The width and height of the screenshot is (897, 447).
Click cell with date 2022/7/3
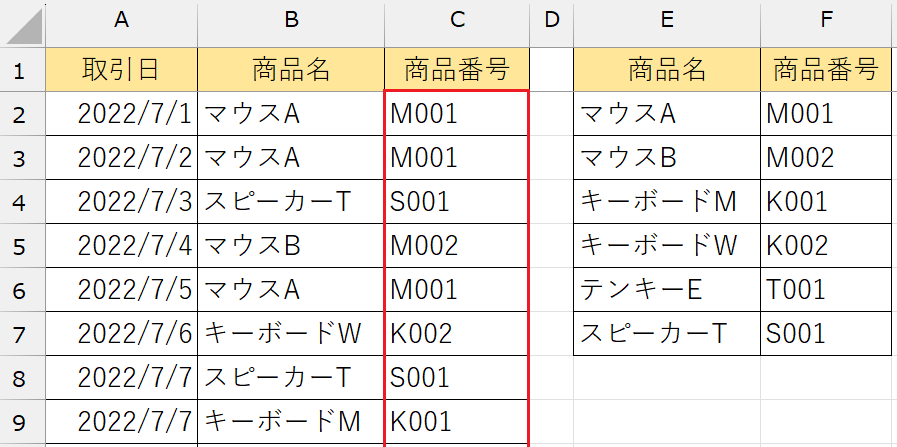click(x=122, y=201)
